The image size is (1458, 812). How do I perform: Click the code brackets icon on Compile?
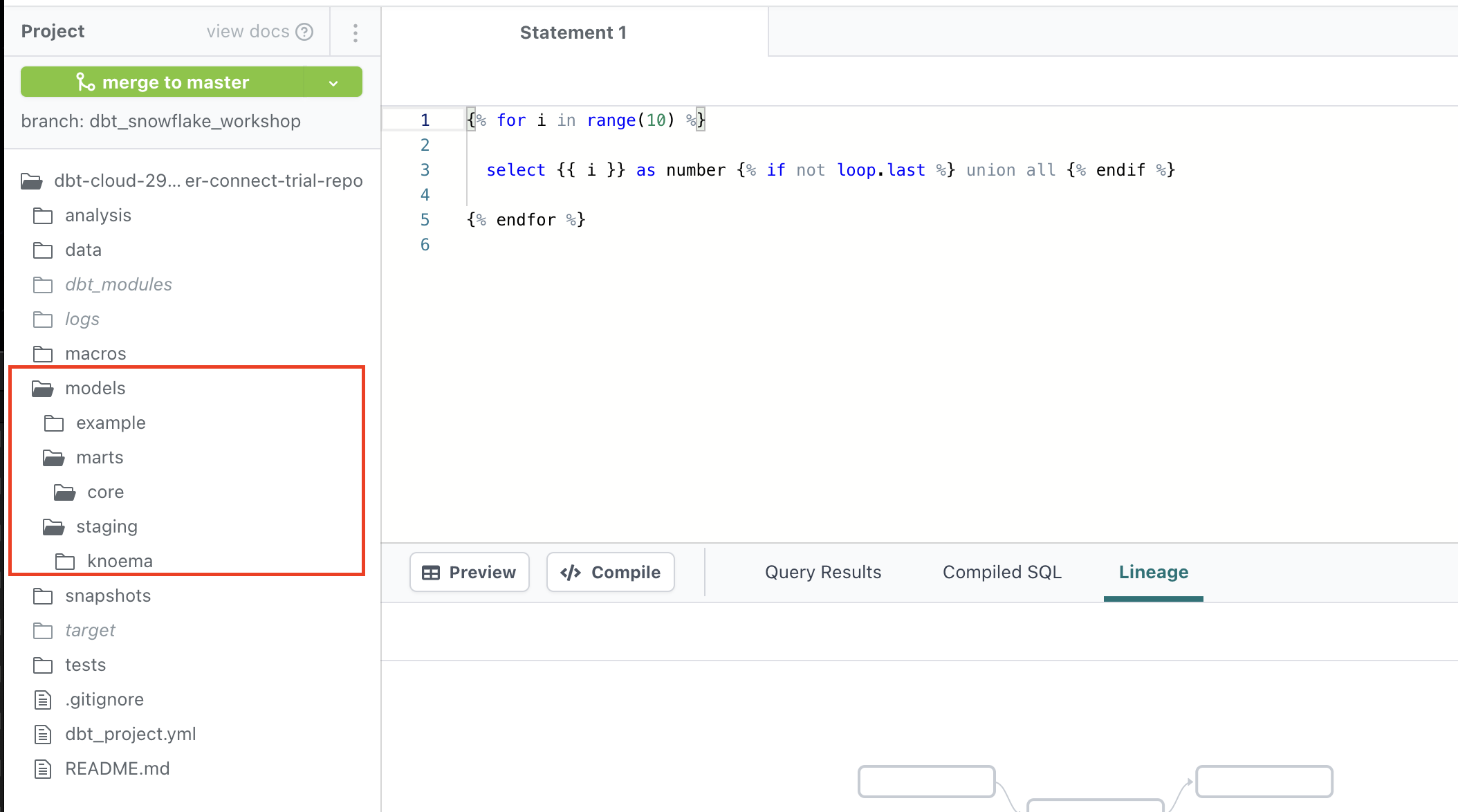coord(571,573)
